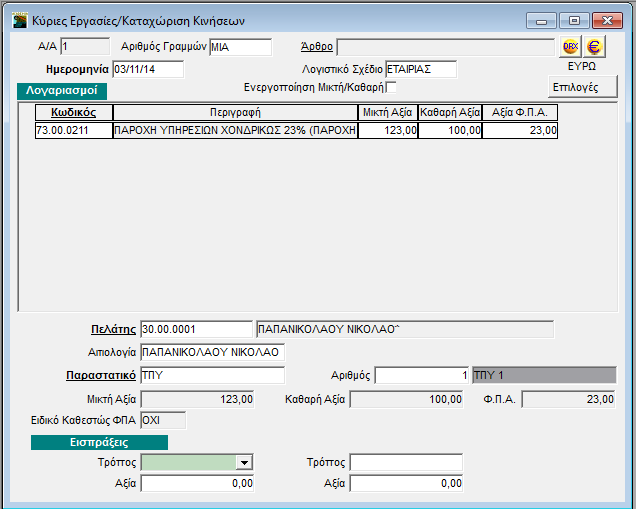Screen dimensions: 636x509
Task: Focus the A/A field containing 1
Action: coord(85,47)
